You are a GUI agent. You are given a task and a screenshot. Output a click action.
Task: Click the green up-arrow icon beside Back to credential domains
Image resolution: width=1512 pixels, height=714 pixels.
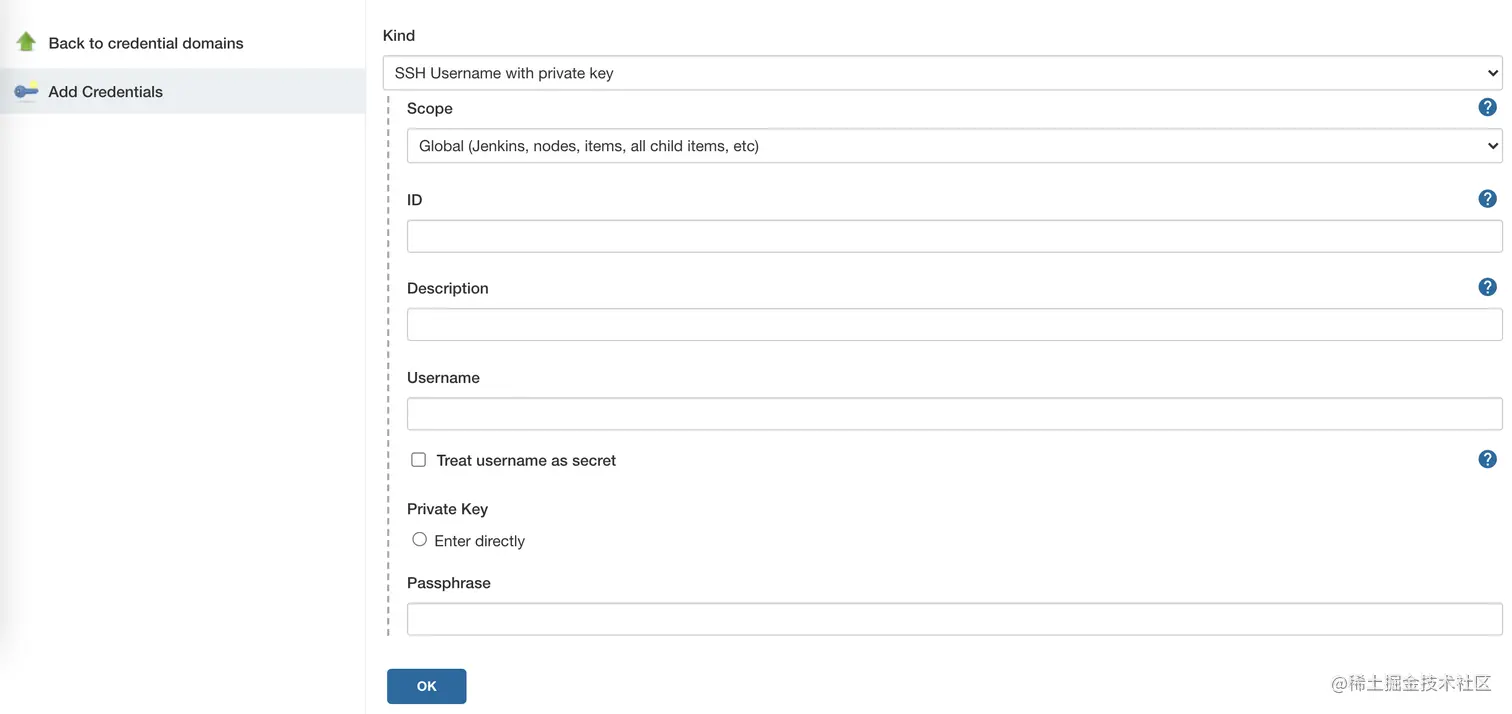pos(26,42)
